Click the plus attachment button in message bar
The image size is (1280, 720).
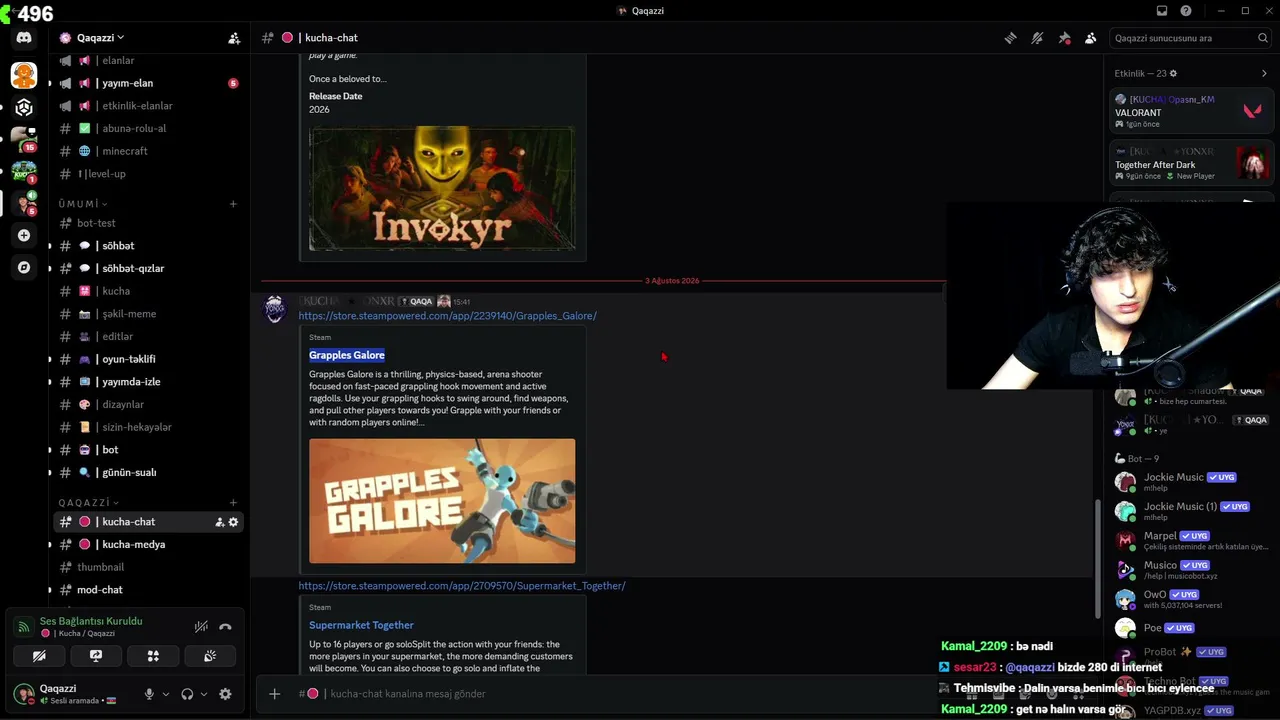[x=274, y=694]
